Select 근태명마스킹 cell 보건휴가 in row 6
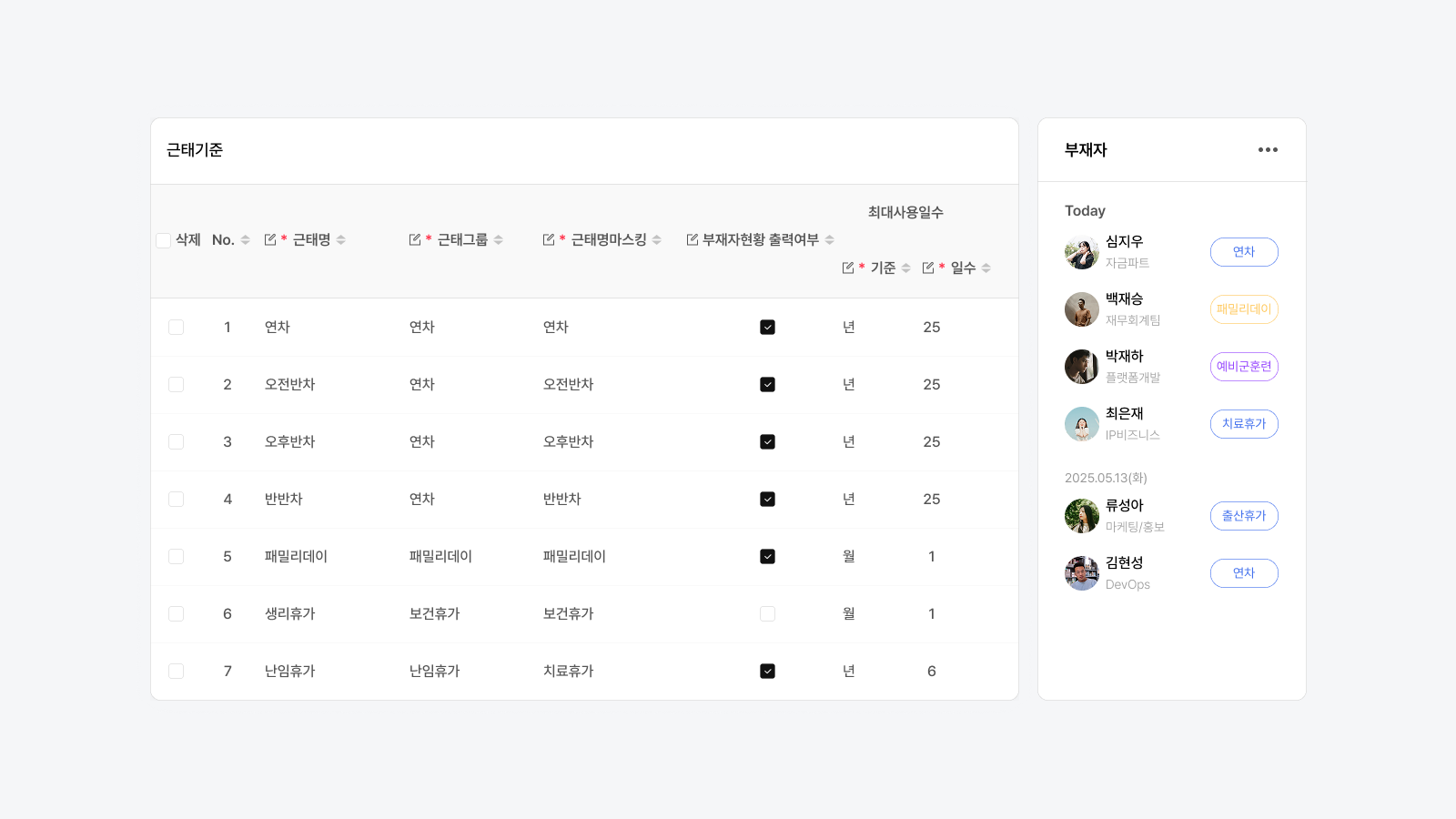 pyautogui.click(x=569, y=614)
